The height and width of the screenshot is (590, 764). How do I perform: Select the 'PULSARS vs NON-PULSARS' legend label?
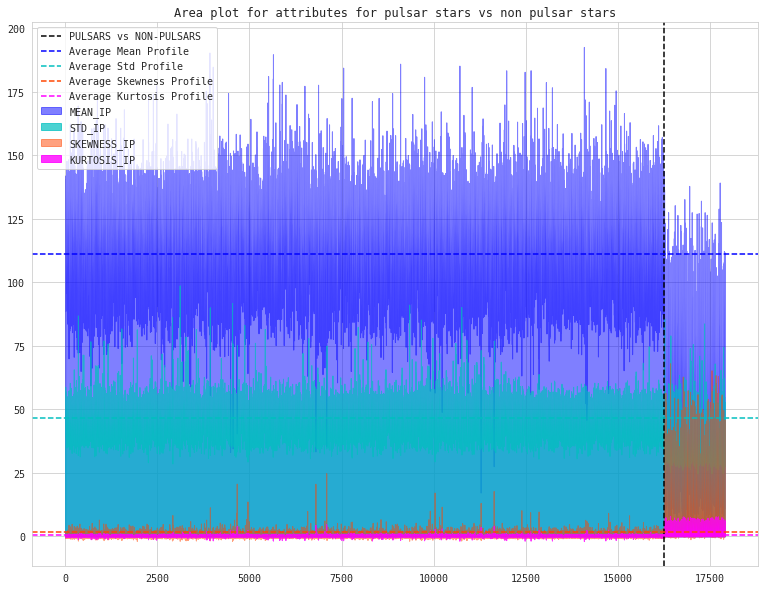pos(135,37)
